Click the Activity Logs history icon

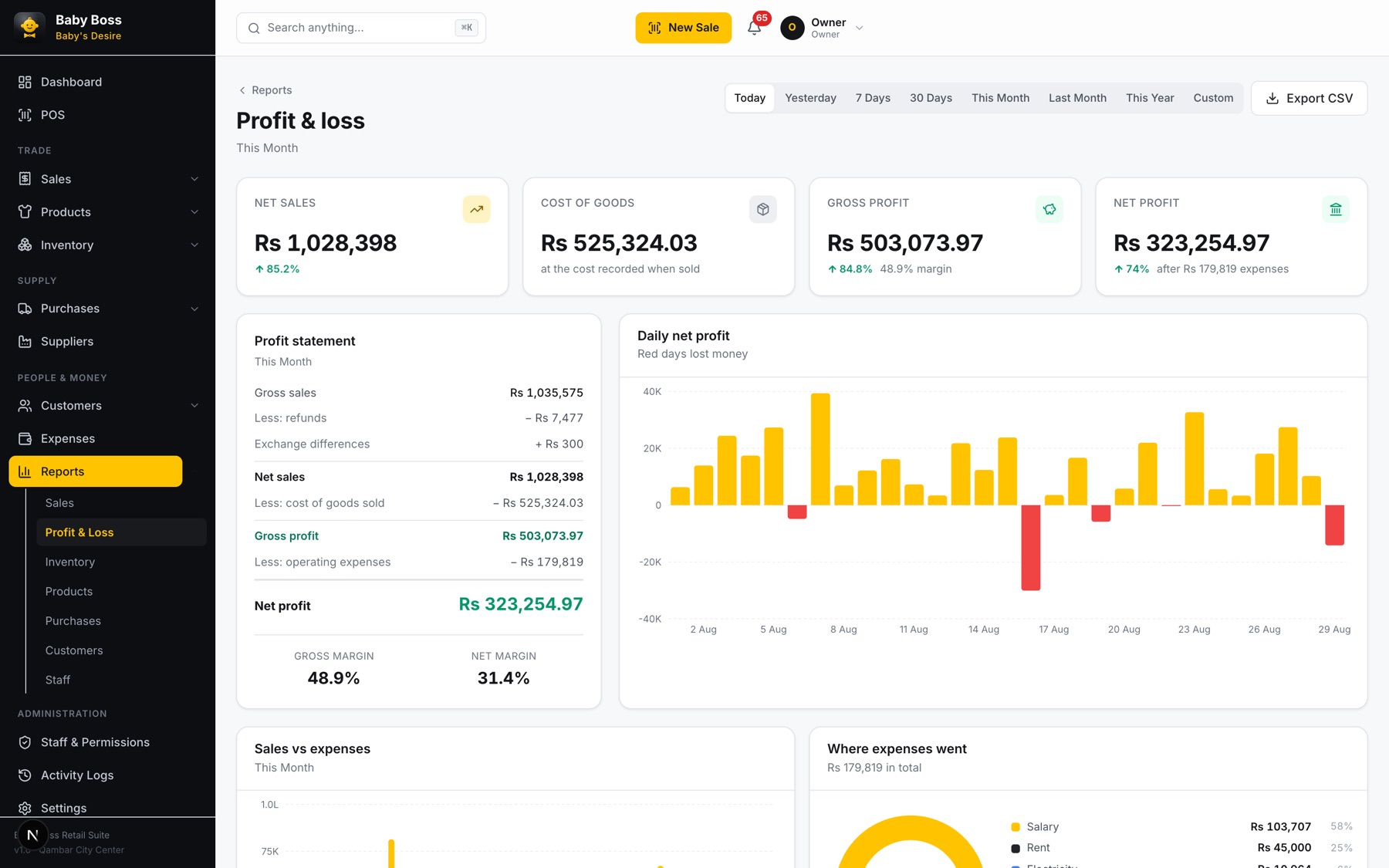25,775
